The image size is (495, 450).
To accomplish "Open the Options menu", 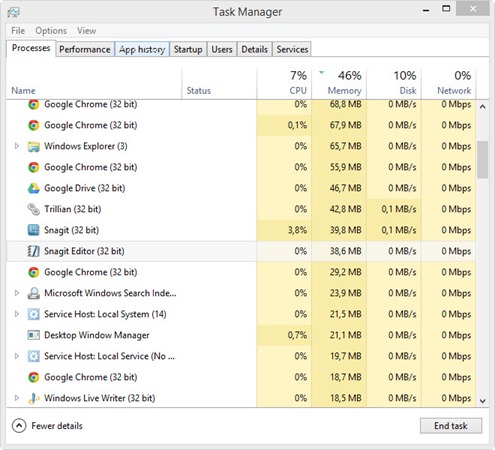I will pyautogui.click(x=51, y=31).
